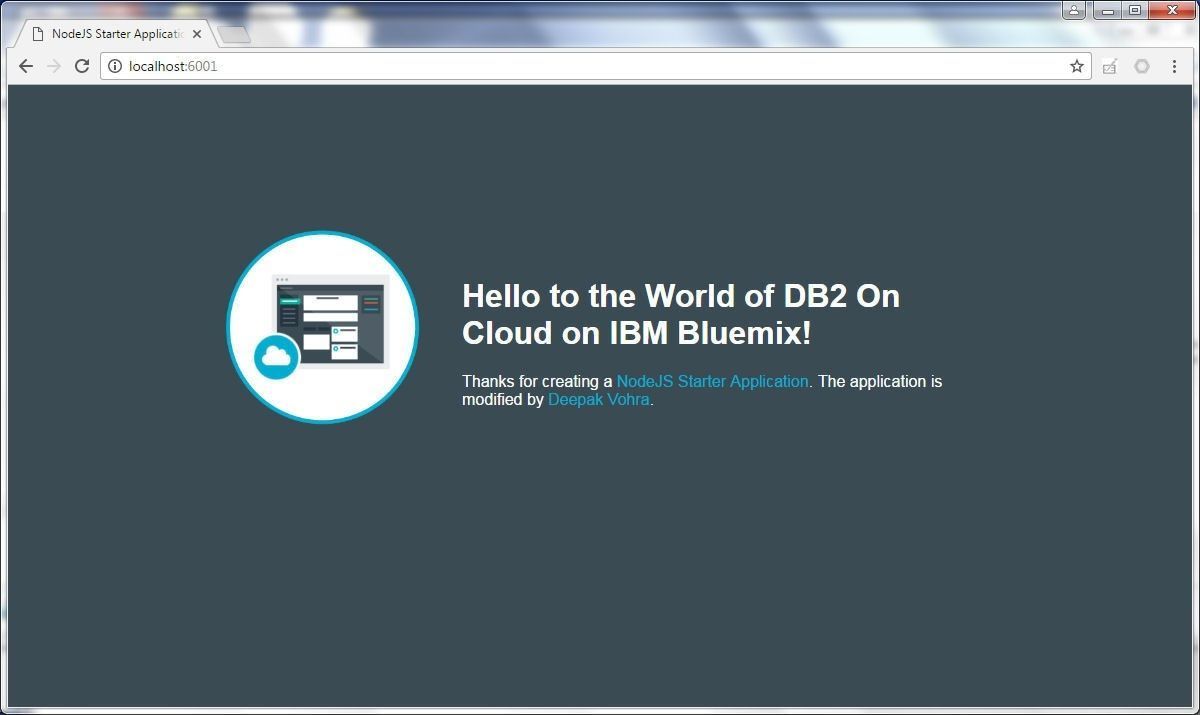View site information for localhost
This screenshot has width=1200, height=715.
(x=115, y=66)
